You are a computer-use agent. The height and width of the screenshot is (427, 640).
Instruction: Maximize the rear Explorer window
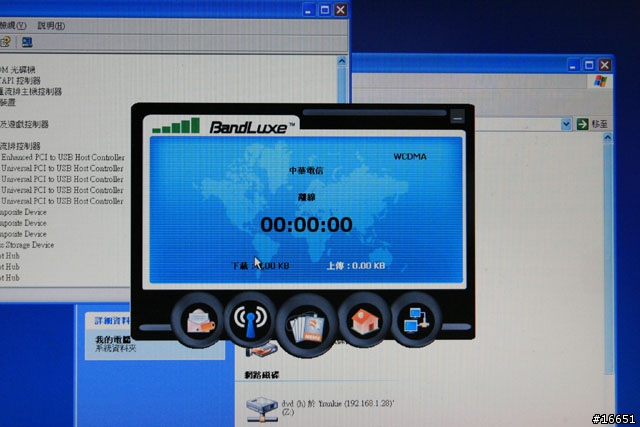click(589, 65)
